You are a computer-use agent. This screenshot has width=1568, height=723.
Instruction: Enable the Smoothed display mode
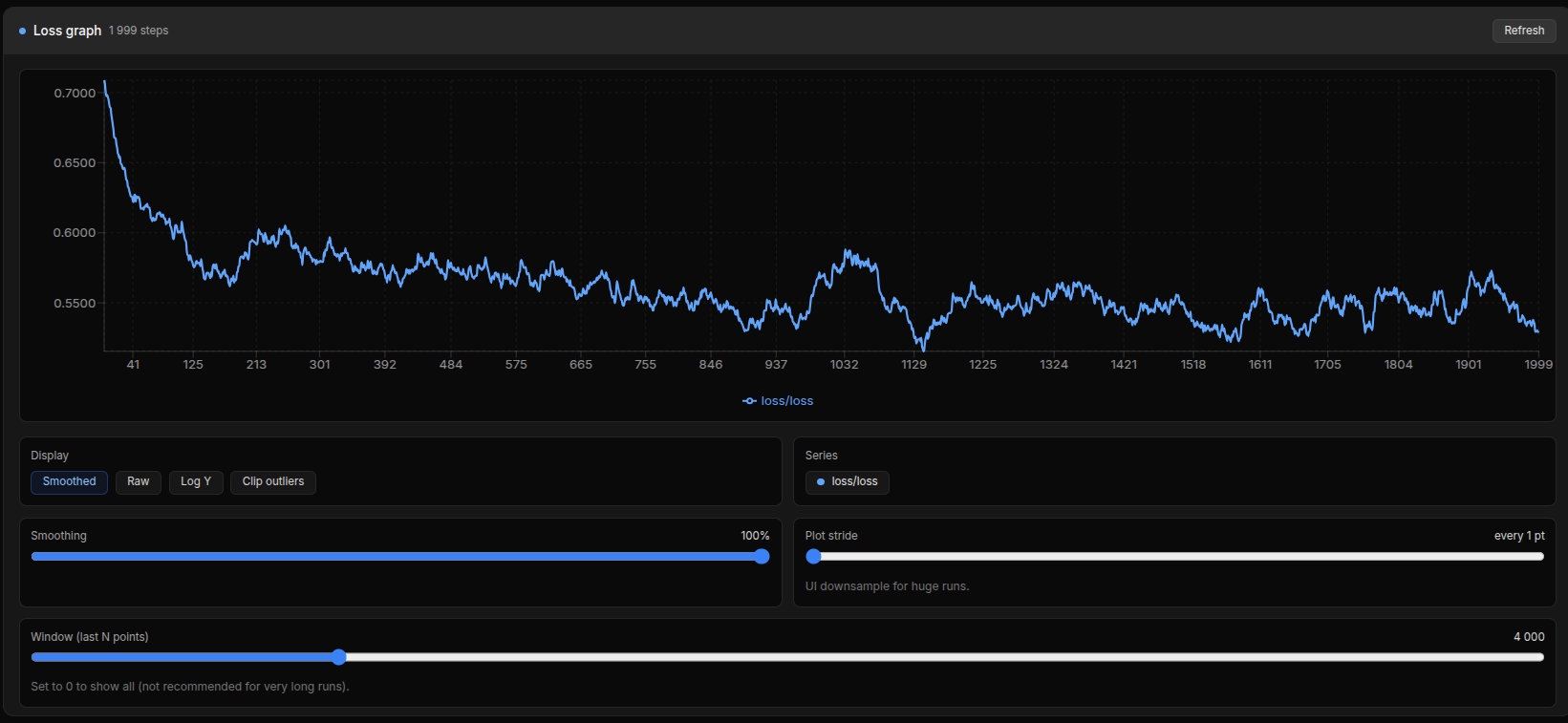69,481
